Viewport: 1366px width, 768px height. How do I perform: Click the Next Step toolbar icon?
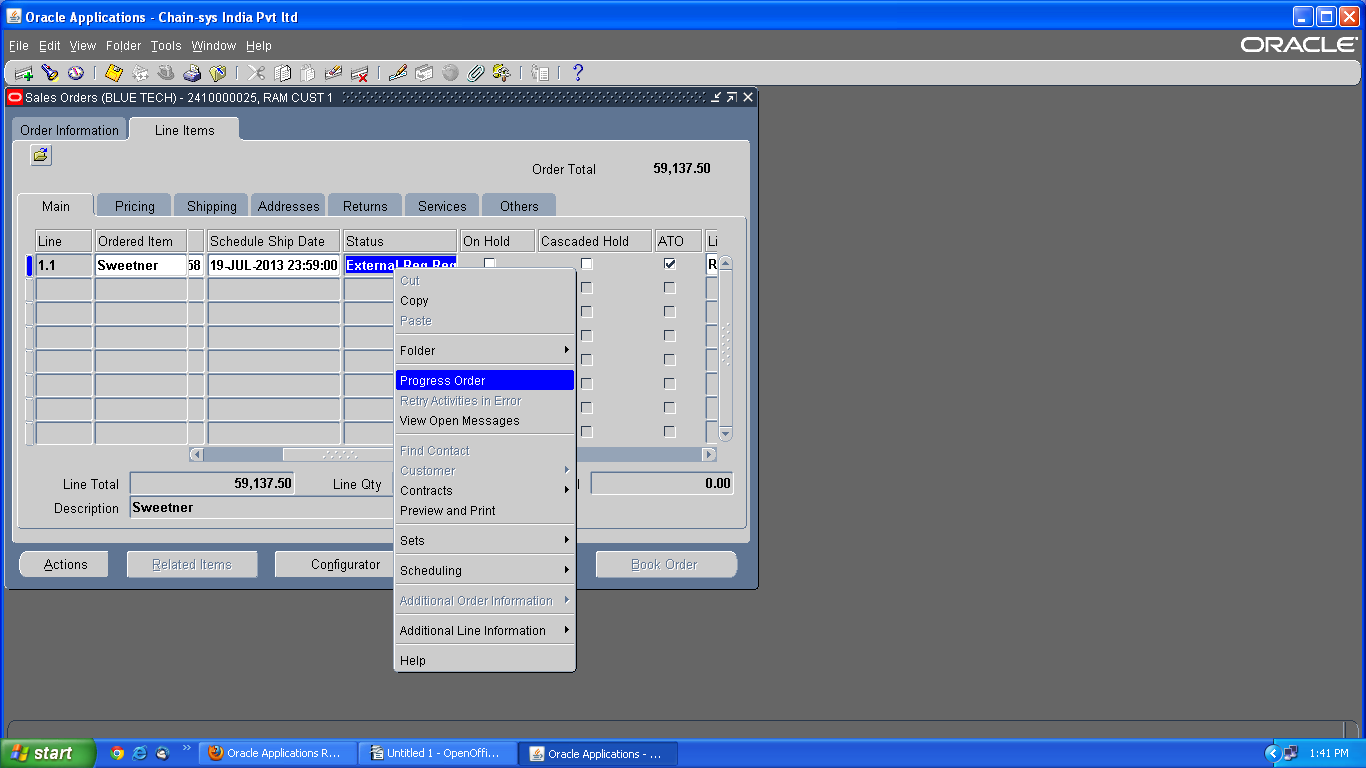click(140, 73)
